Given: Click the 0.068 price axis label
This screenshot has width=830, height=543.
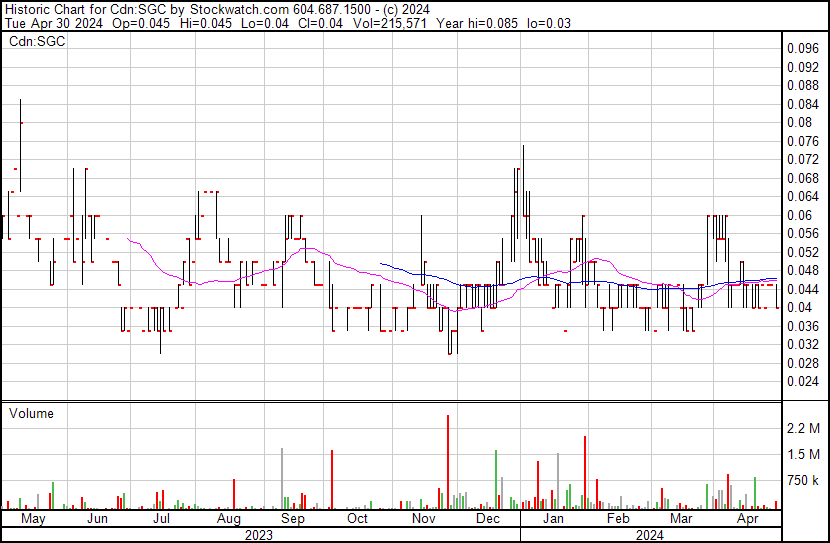Looking at the screenshot, I should [803, 178].
